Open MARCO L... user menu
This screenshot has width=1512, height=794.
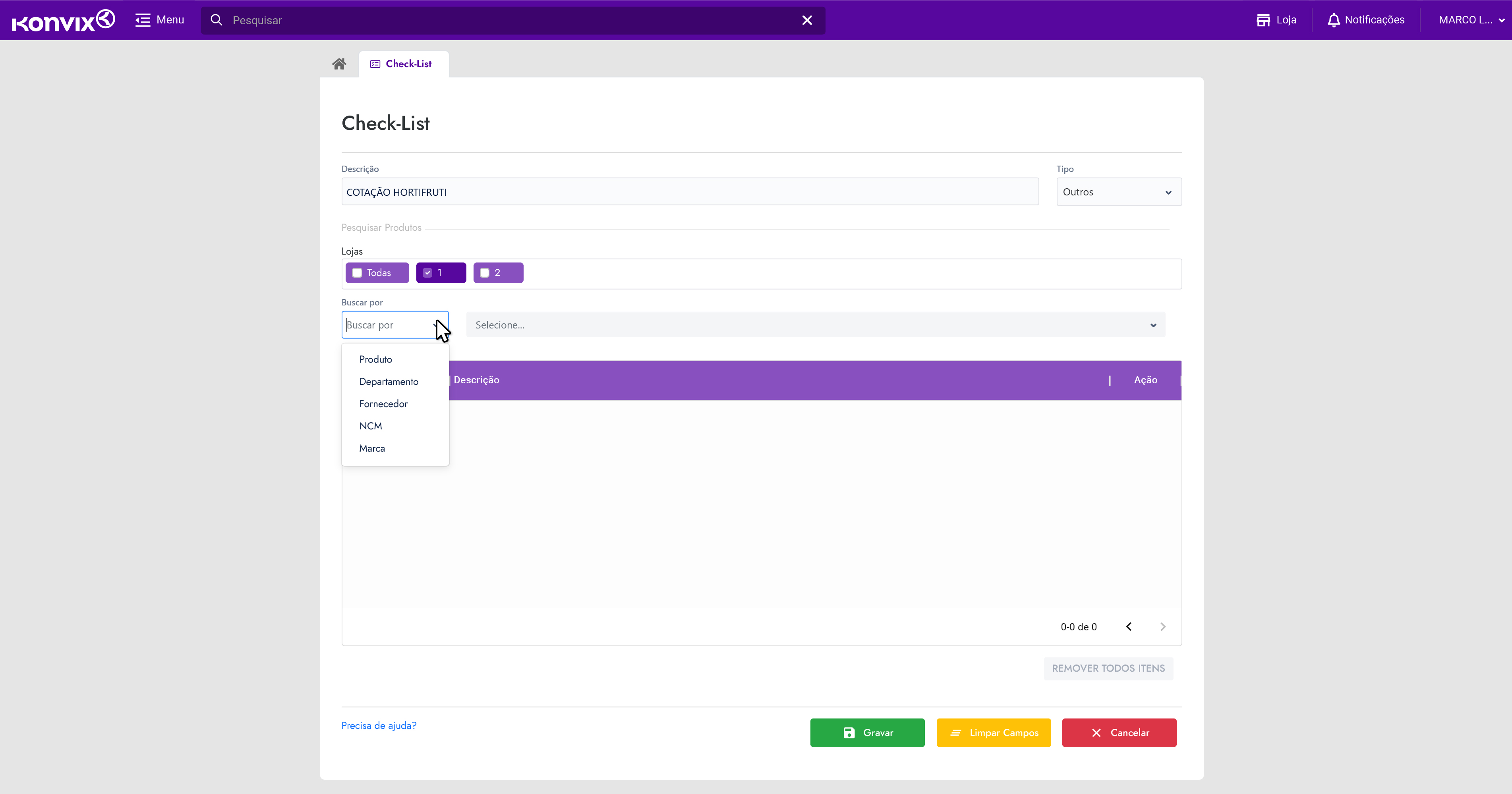[1471, 20]
